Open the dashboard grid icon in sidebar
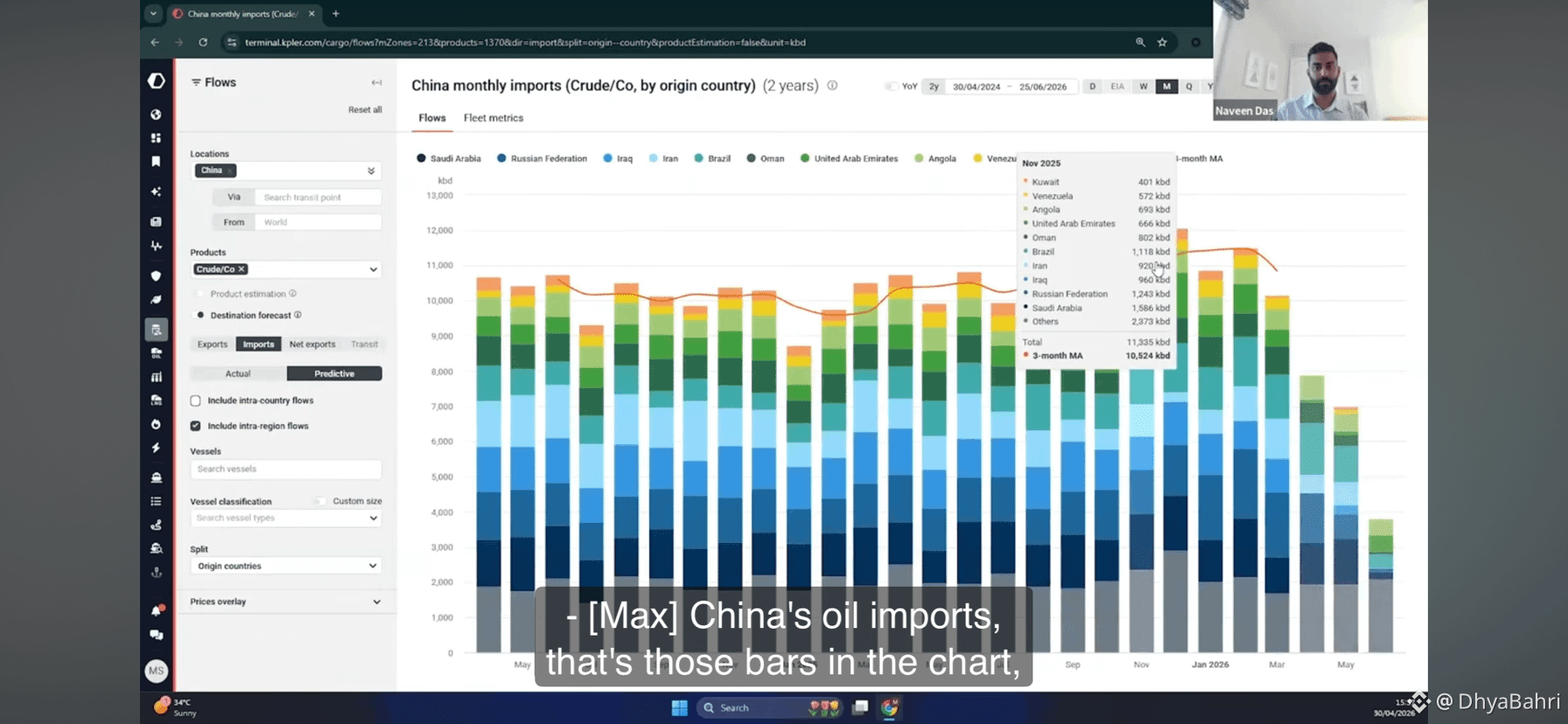The width and height of the screenshot is (1568, 724). [x=156, y=138]
